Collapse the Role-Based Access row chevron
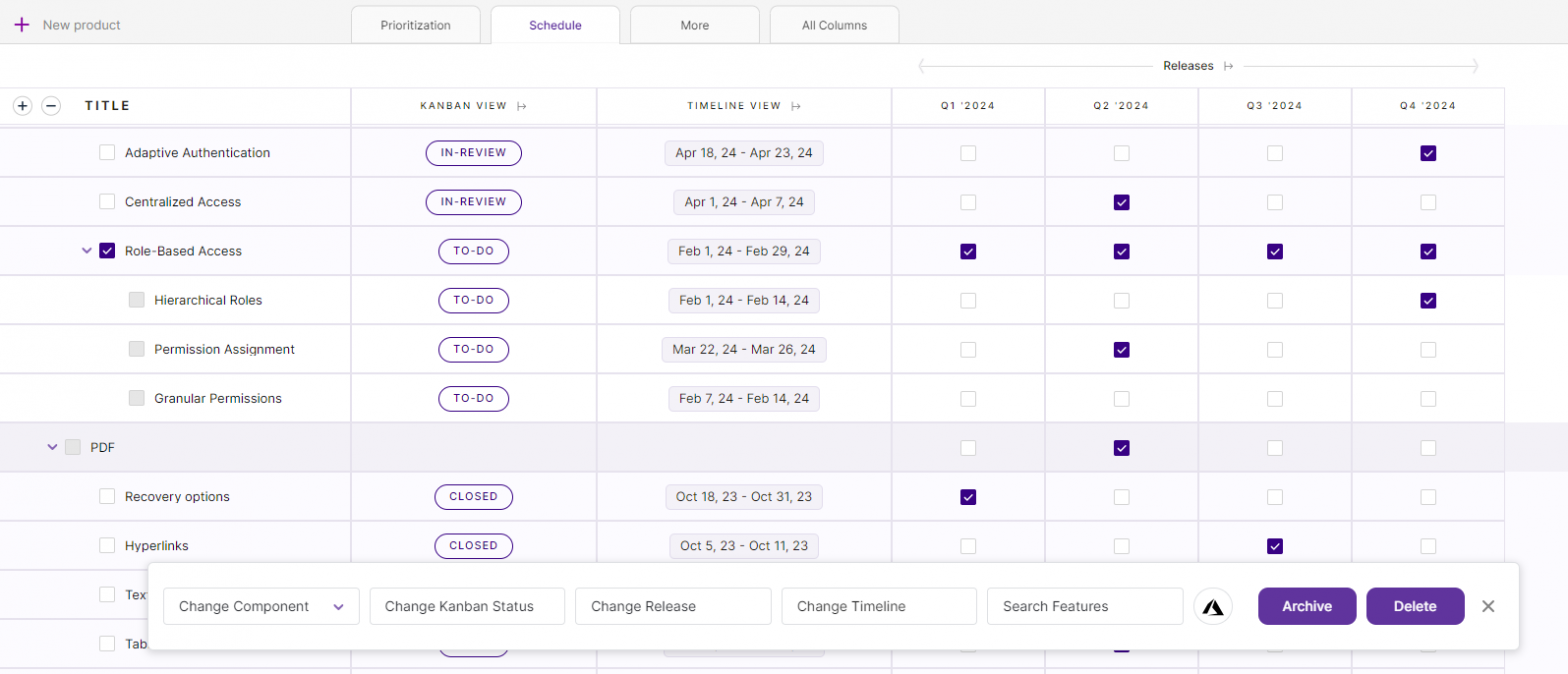Screen dimensions: 1568x674 (x=87, y=251)
